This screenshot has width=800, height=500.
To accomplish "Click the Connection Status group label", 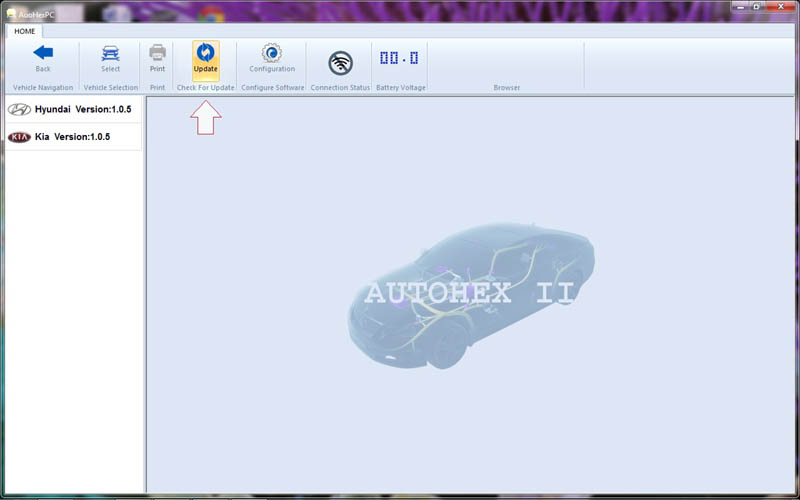I will pos(340,88).
